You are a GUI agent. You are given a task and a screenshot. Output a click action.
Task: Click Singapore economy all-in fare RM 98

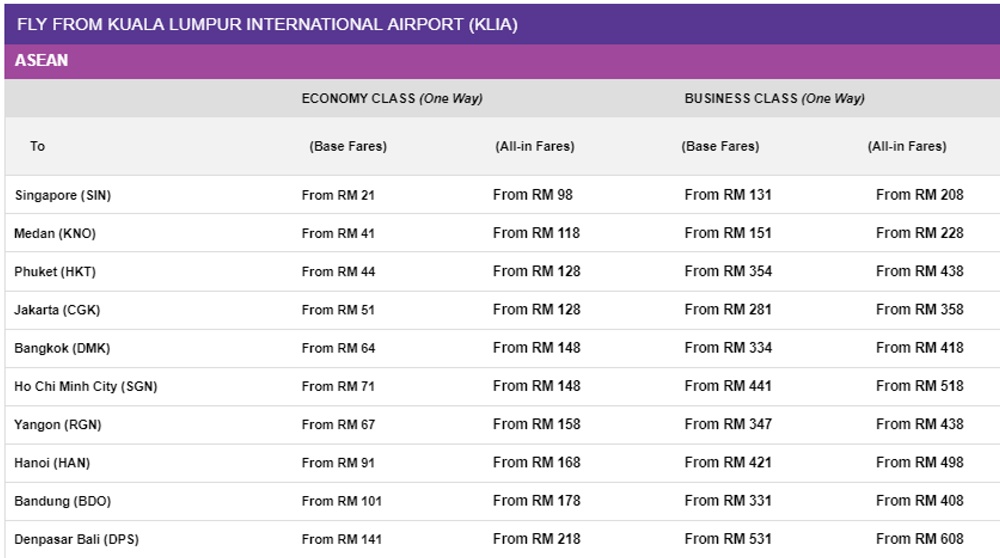click(x=533, y=195)
